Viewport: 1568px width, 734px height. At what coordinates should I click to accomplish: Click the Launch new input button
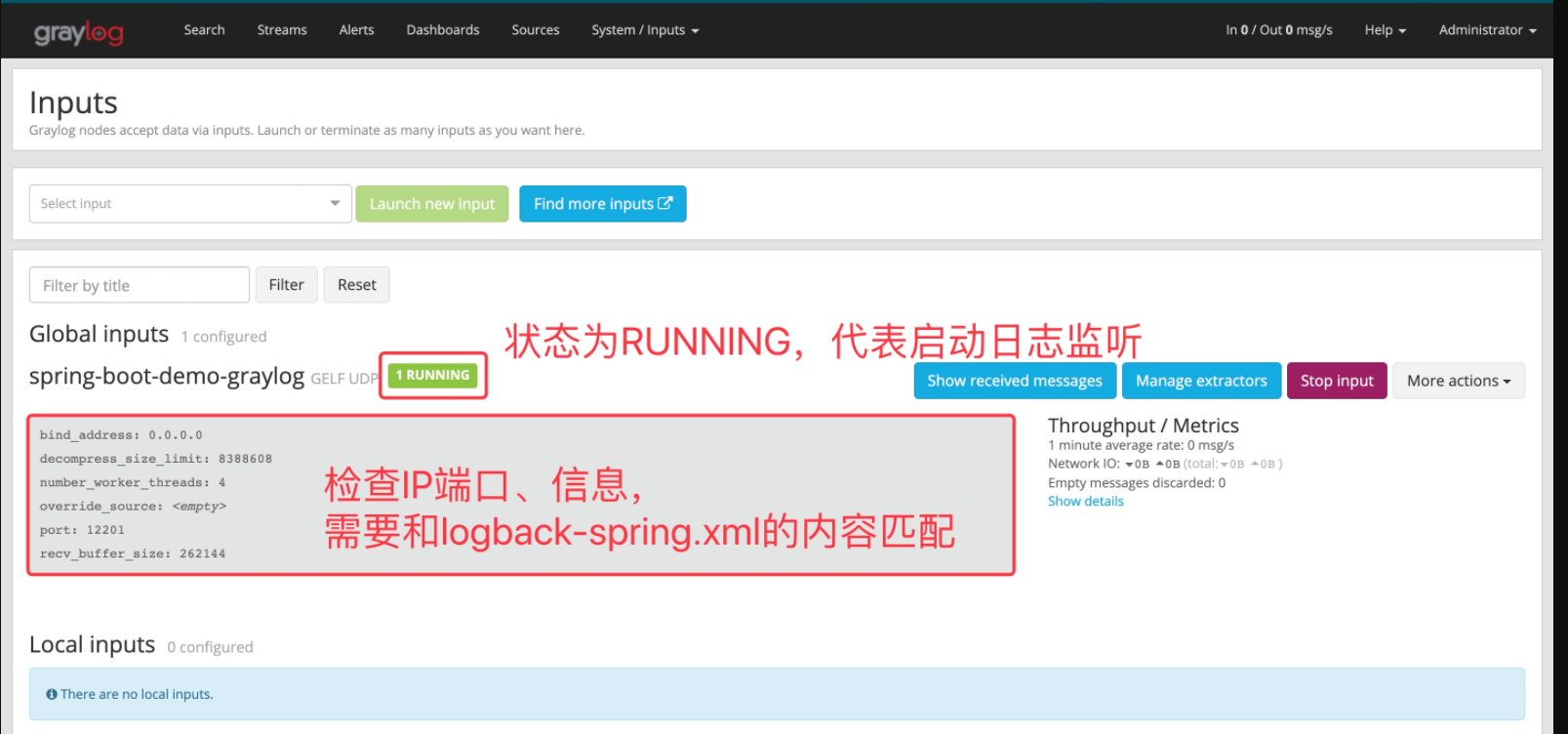tap(432, 204)
